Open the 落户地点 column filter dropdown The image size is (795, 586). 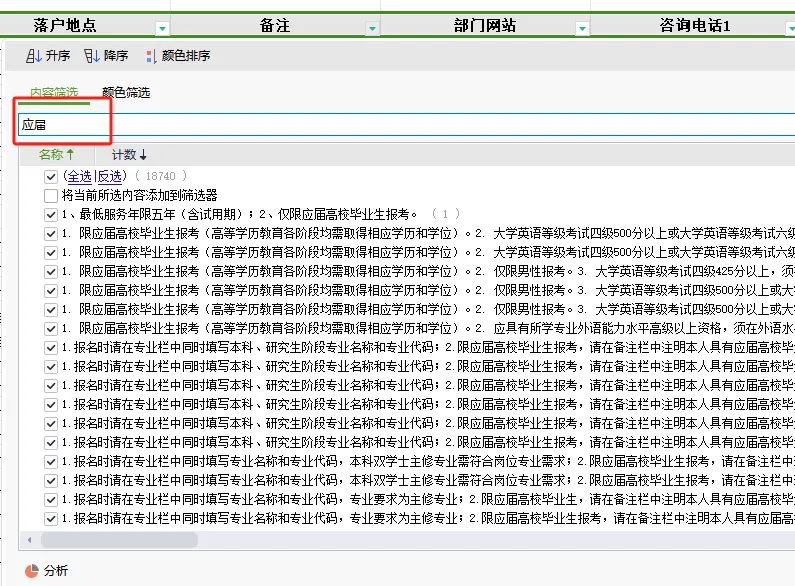pyautogui.click(x=162, y=28)
